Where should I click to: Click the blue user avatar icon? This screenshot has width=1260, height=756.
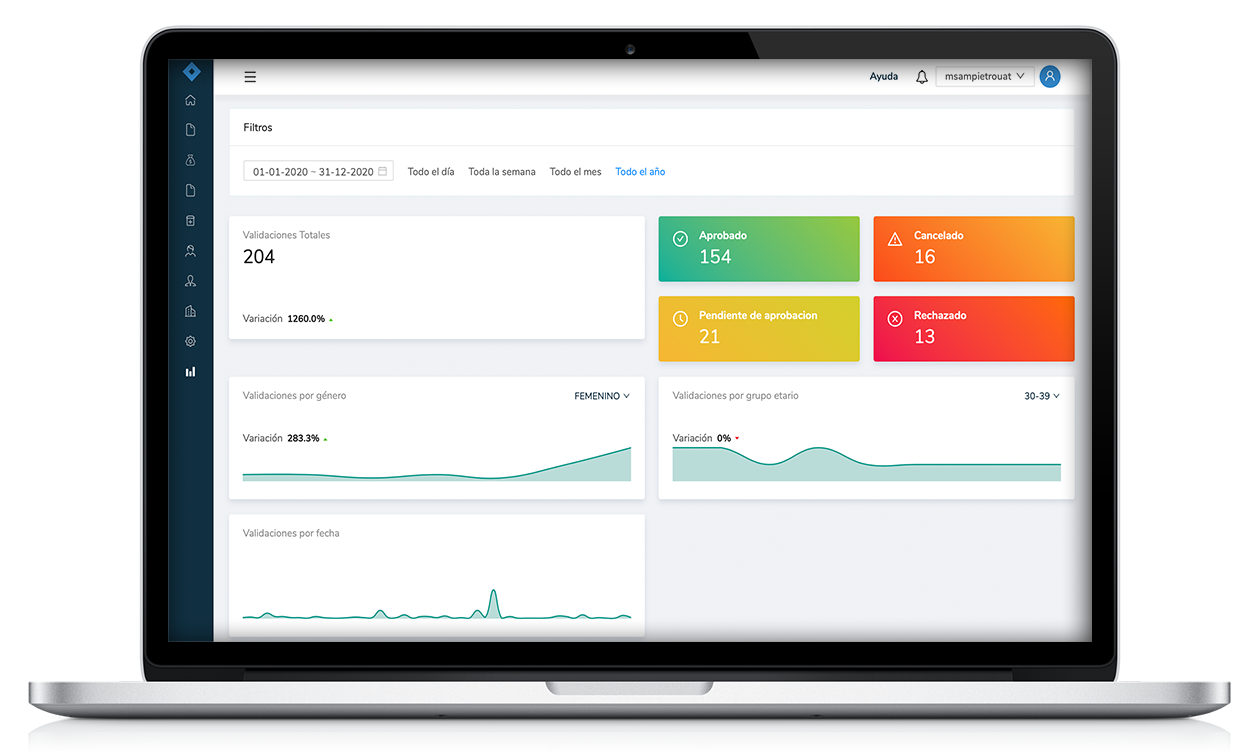point(1049,76)
